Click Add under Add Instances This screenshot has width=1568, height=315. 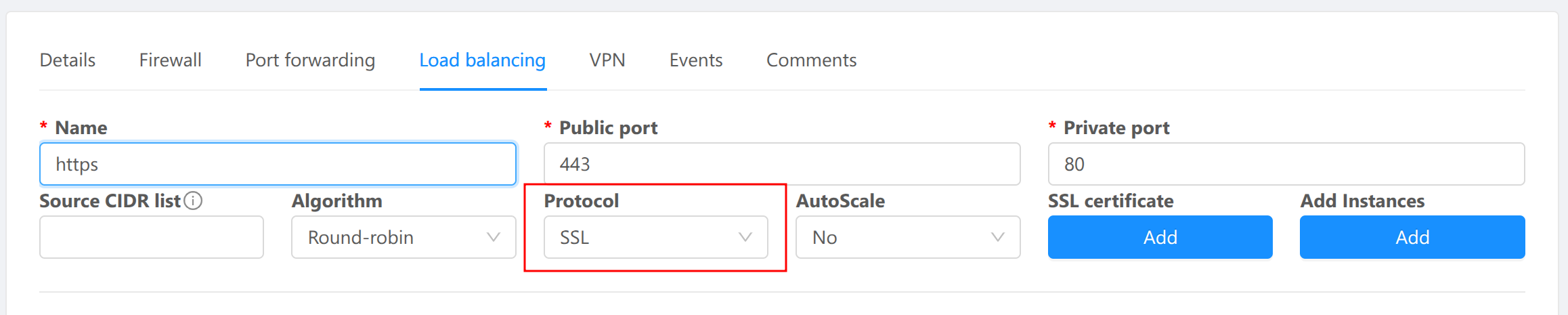coord(1412,237)
